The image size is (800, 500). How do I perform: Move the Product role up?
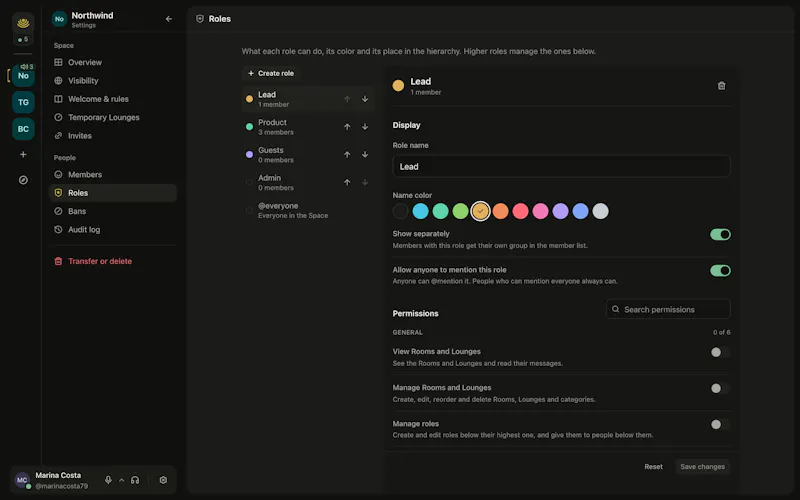click(347, 127)
